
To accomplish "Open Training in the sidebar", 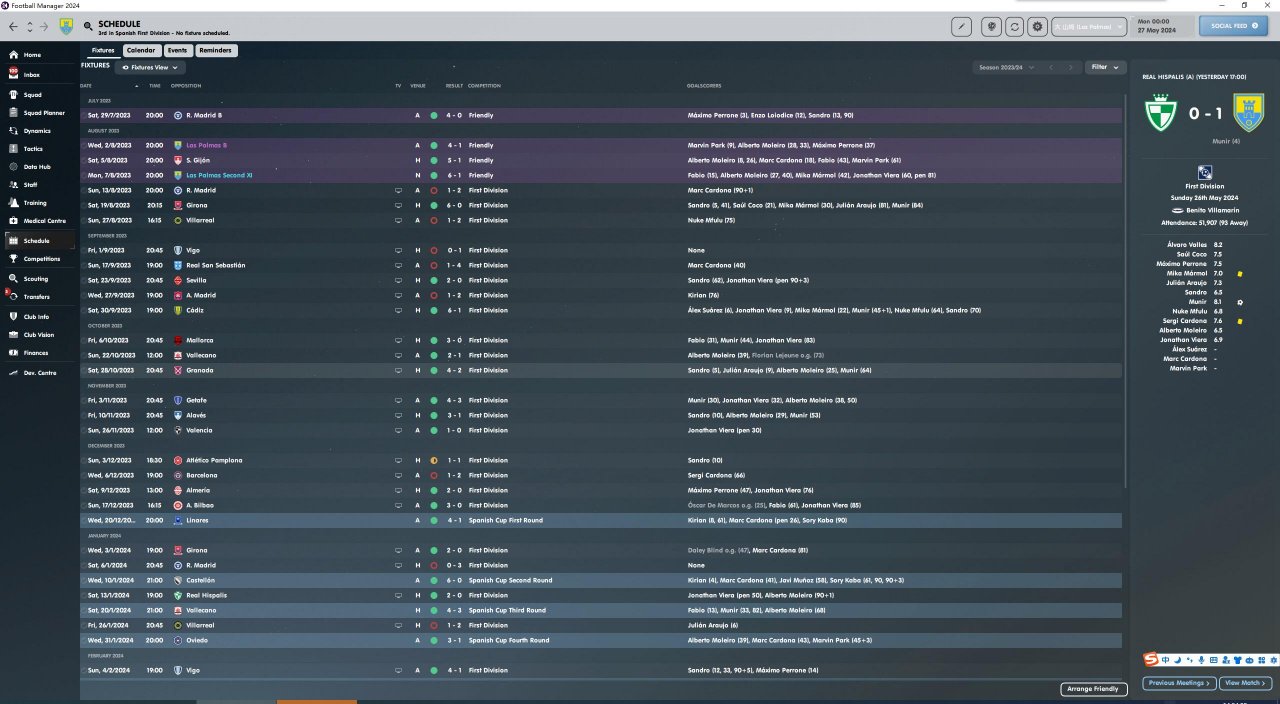I will point(38,203).
